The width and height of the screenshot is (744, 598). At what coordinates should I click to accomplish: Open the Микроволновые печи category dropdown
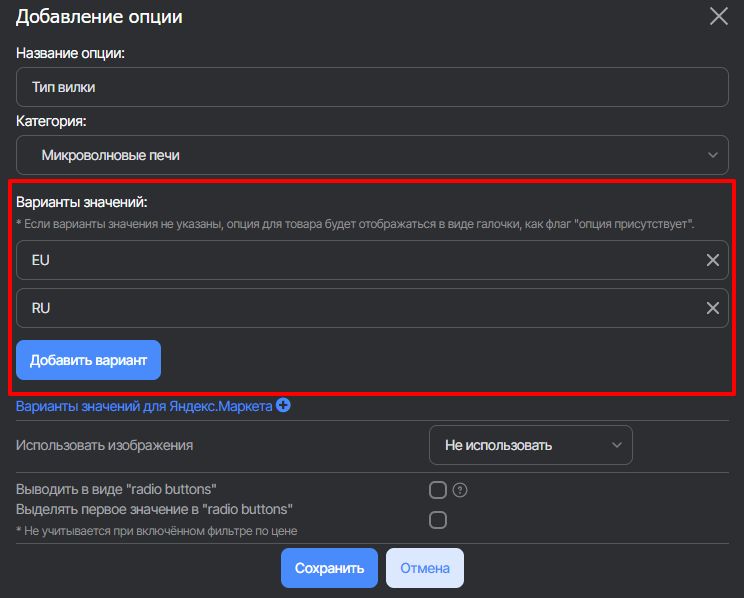click(370, 155)
